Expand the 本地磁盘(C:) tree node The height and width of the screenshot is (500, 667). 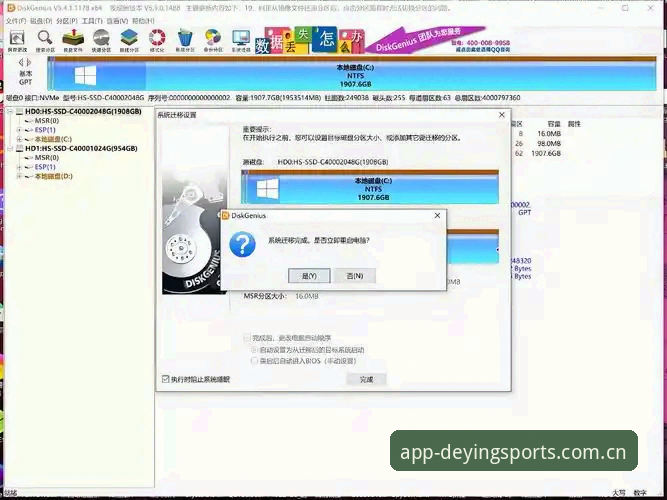[19, 139]
